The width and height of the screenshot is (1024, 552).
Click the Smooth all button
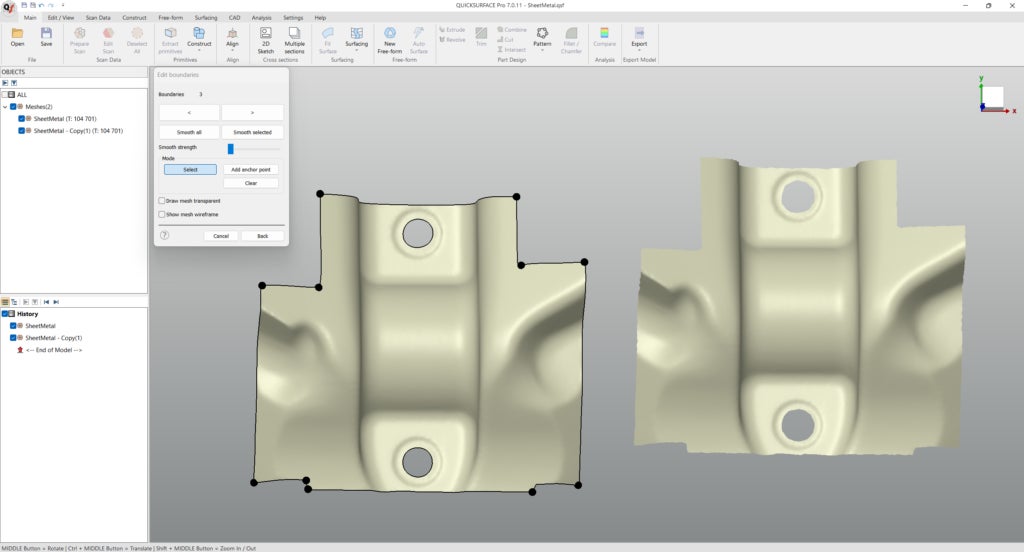189,132
